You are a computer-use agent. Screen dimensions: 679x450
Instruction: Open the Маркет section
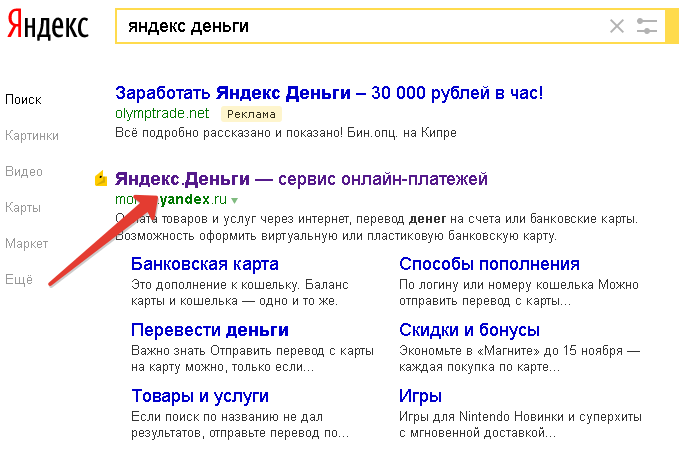(26, 243)
